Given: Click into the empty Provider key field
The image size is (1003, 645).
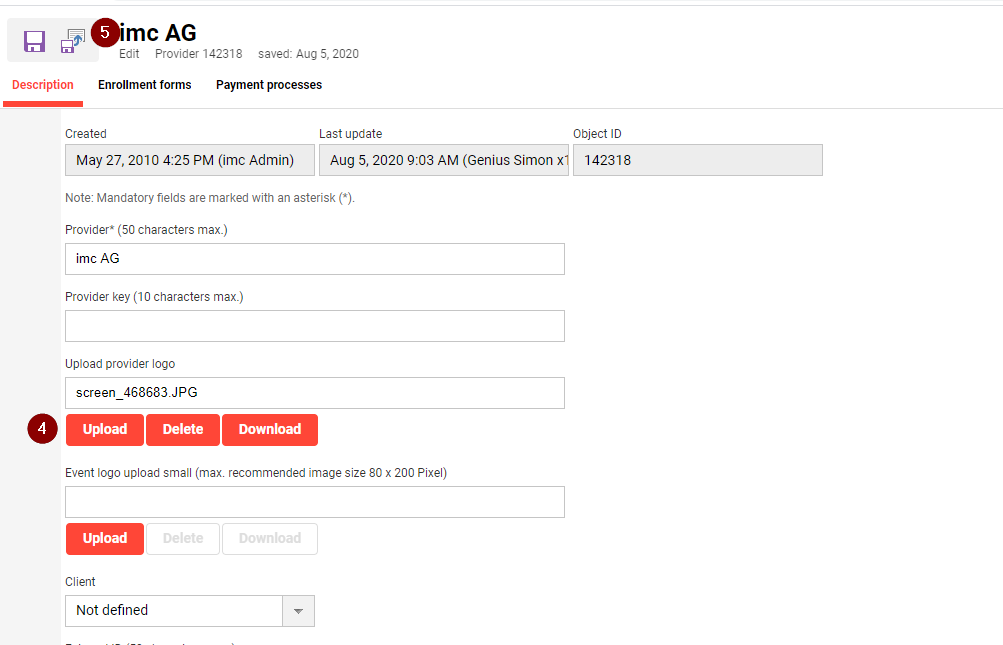Looking at the screenshot, I should 315,326.
